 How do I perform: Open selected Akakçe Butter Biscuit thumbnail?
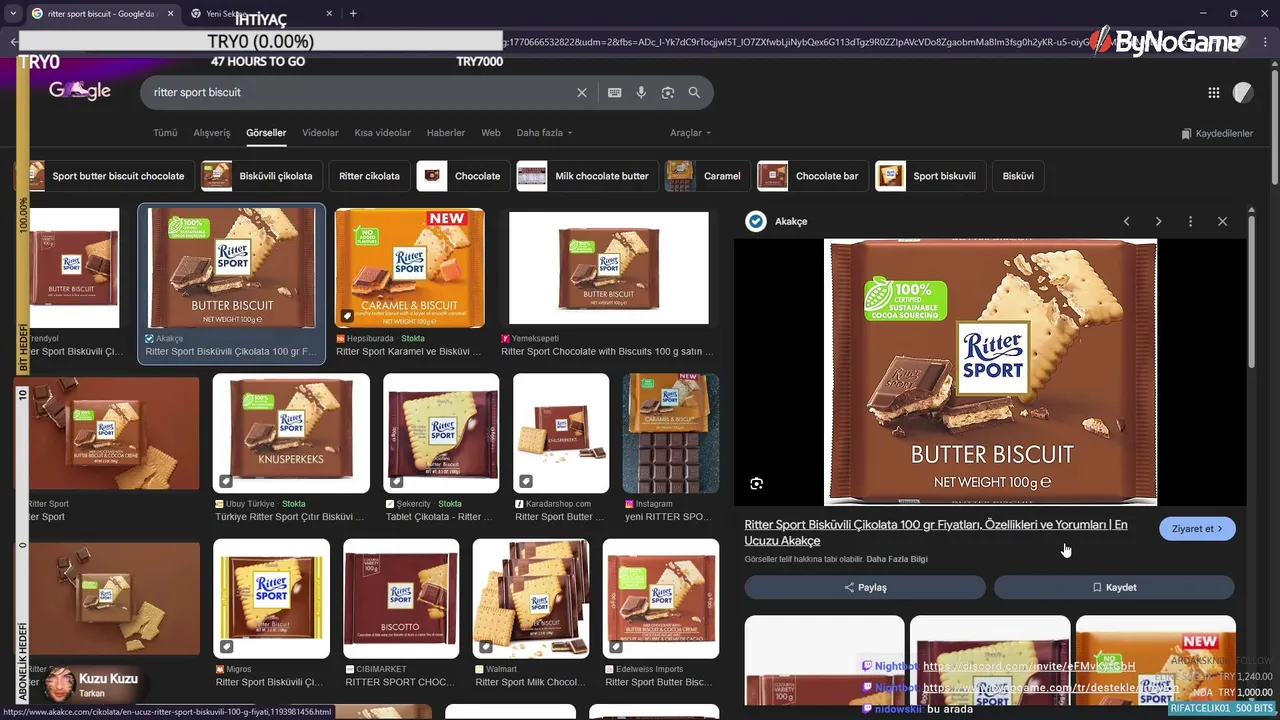231,268
